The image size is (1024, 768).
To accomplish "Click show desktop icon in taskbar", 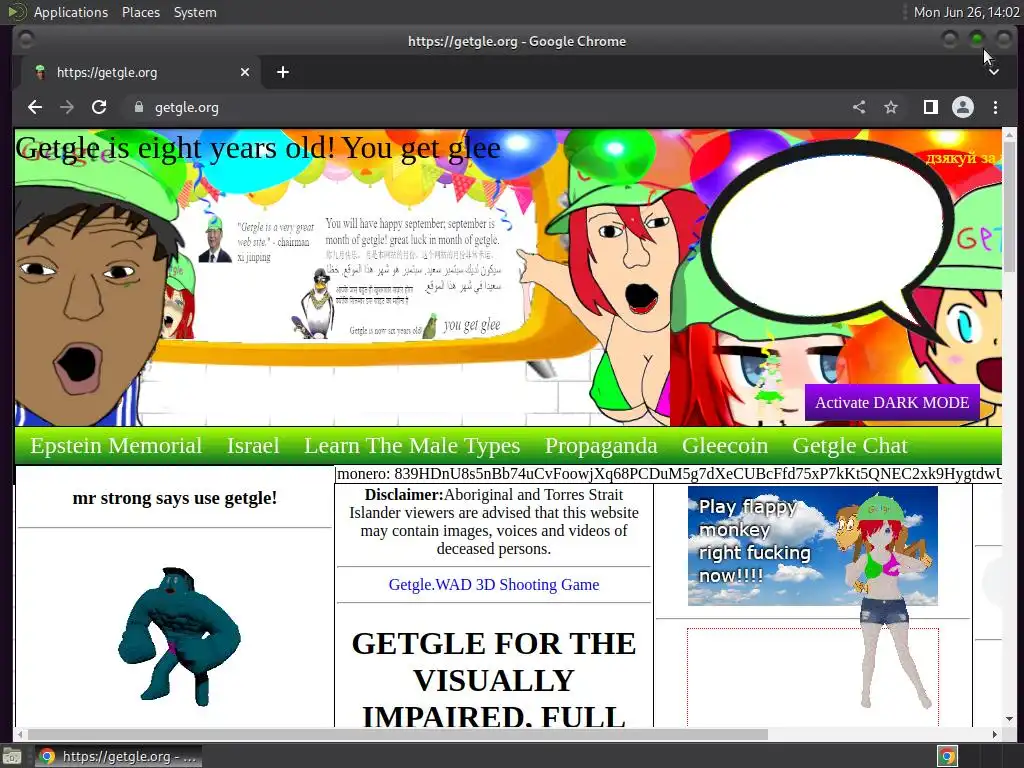I will click(x=12, y=756).
